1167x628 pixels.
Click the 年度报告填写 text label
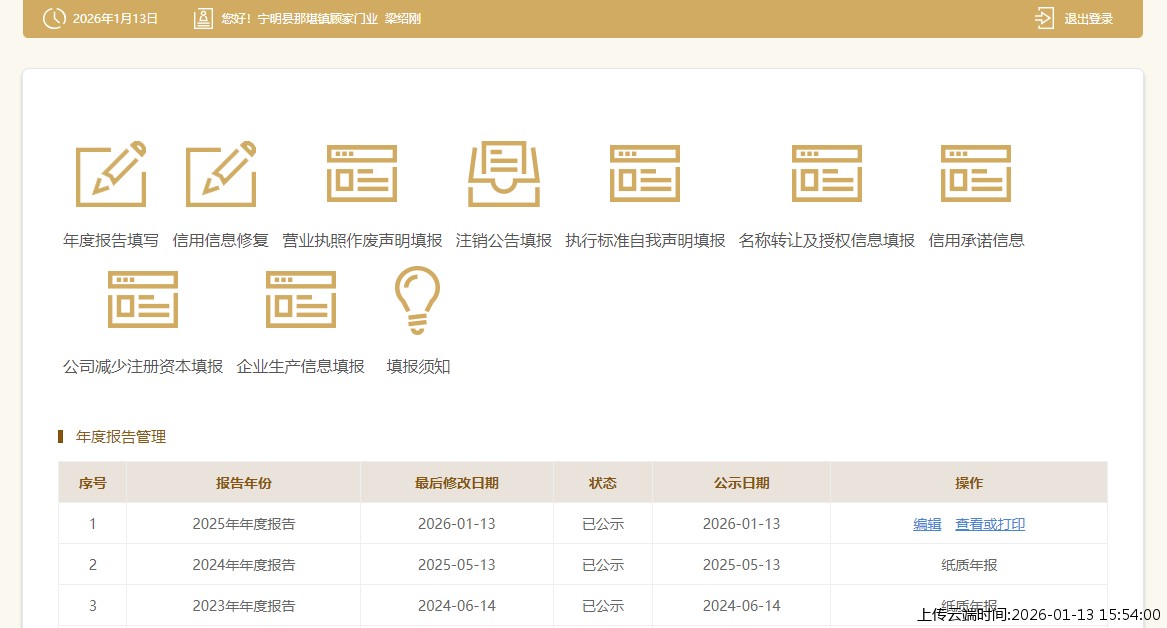coord(111,240)
